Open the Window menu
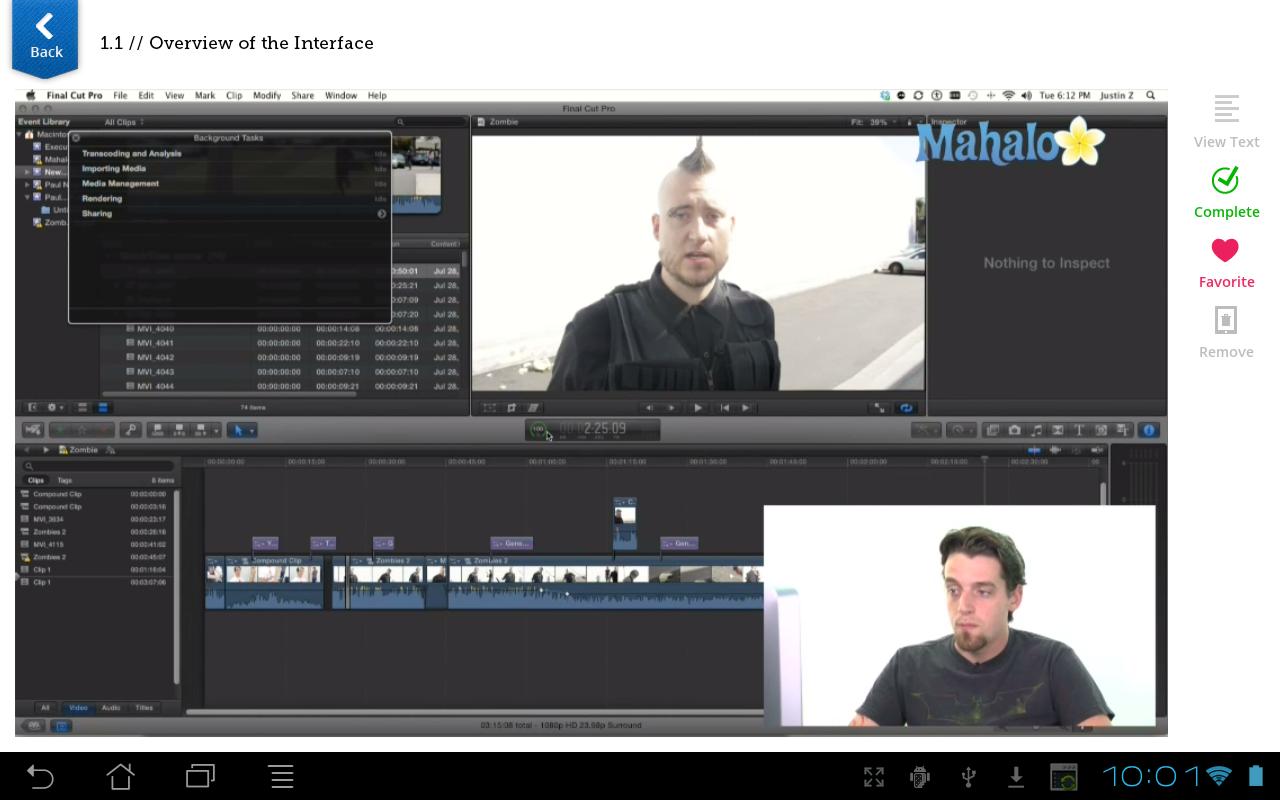Image resolution: width=1280 pixels, height=800 pixels. pos(341,96)
